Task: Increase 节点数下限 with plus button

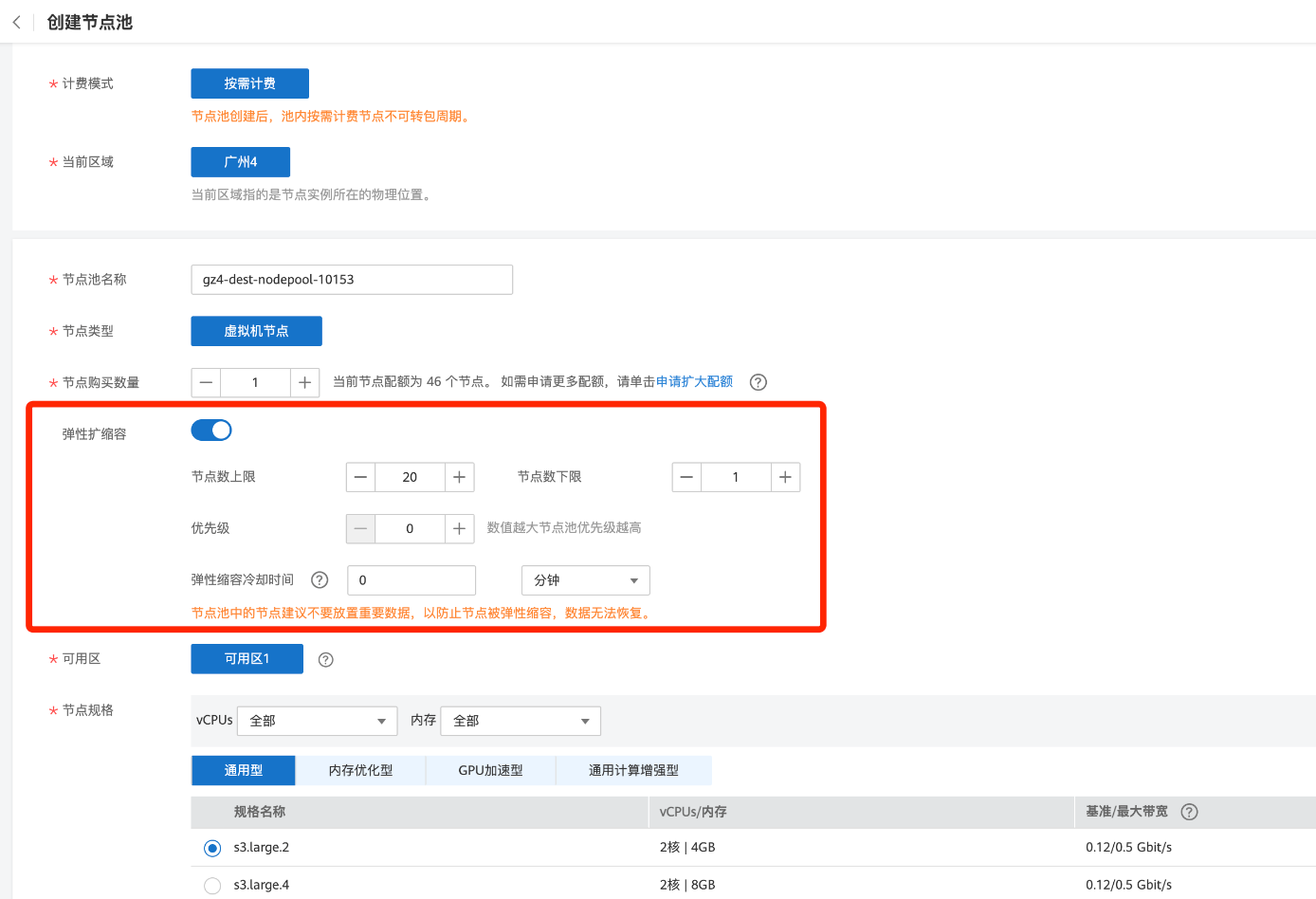Action: (x=785, y=477)
